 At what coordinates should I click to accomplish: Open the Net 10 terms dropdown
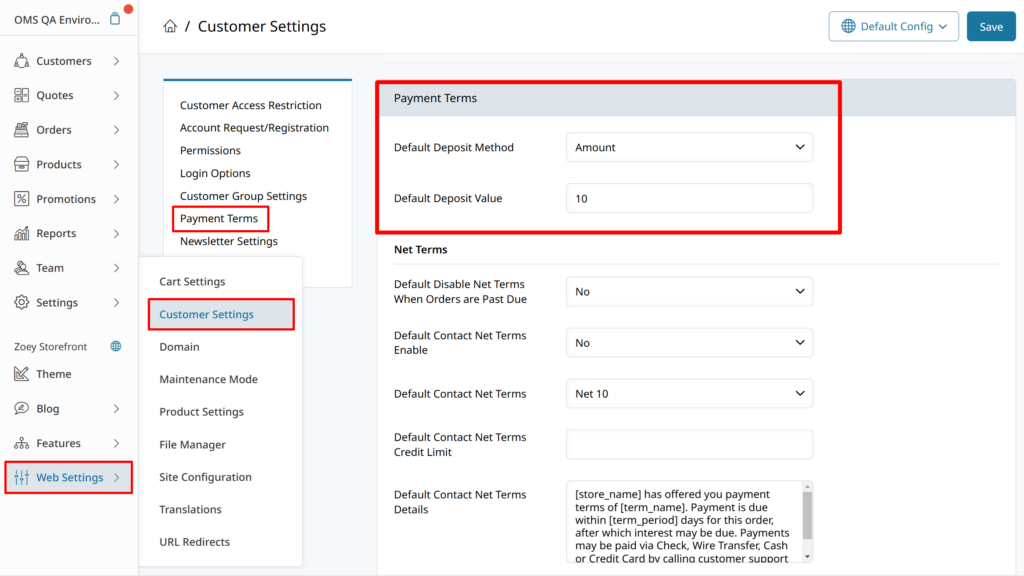click(690, 393)
